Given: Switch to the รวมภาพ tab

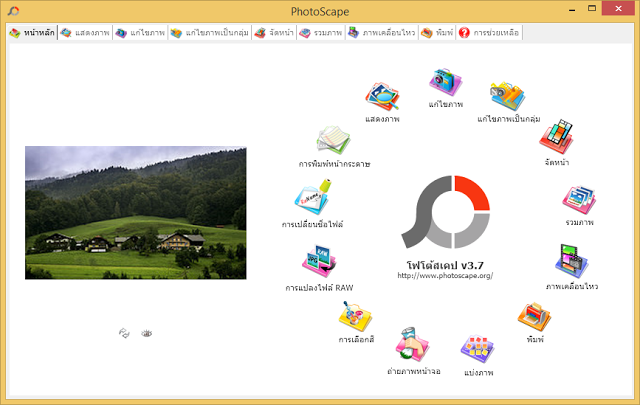Looking at the screenshot, I should (321, 33).
